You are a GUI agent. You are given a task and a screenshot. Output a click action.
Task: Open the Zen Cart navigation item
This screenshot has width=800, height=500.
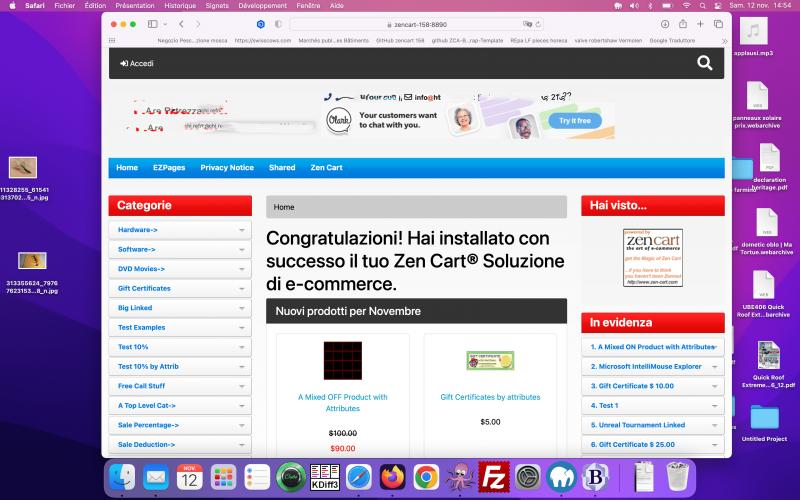326,167
